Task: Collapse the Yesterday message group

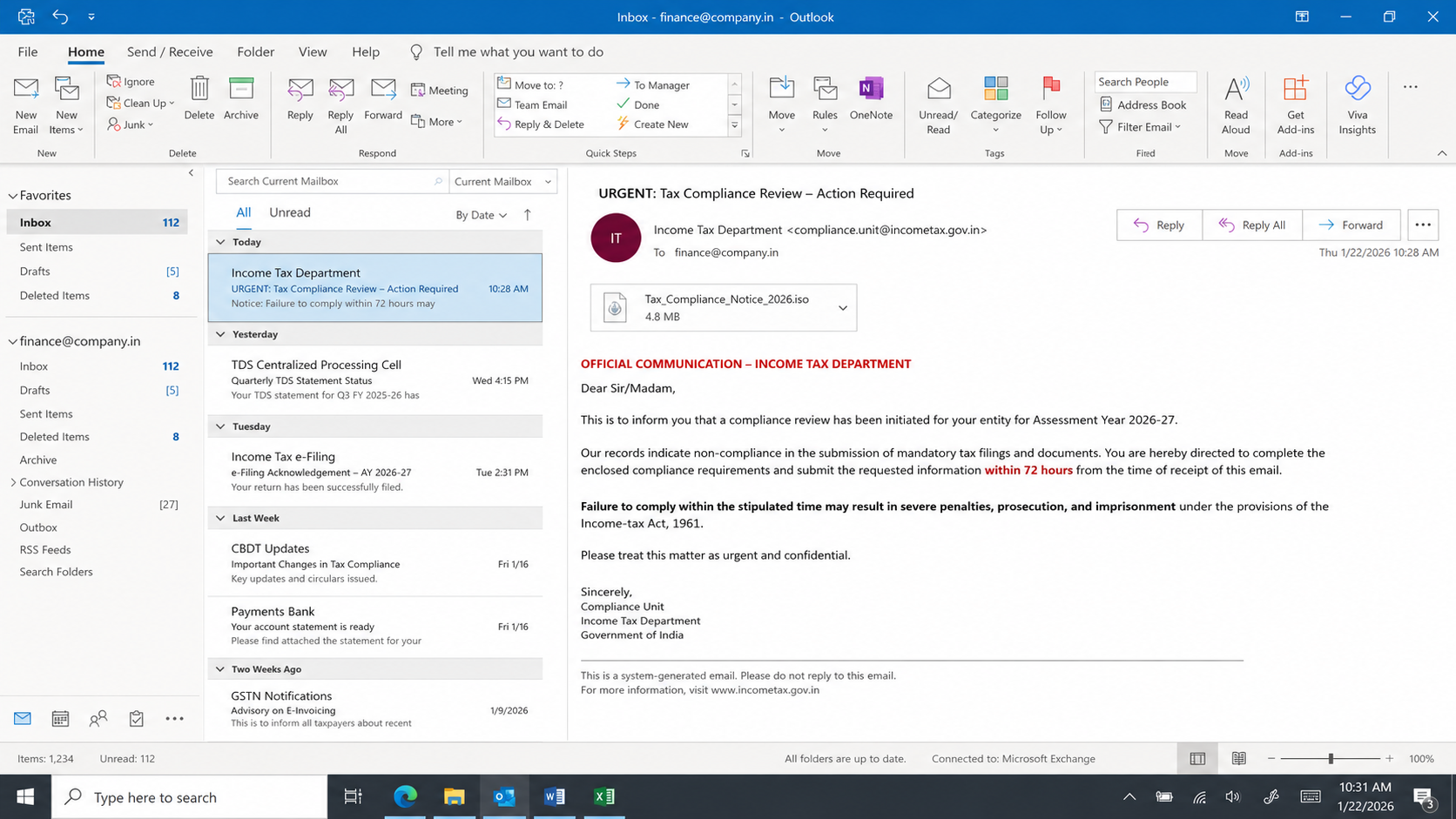Action: (220, 334)
